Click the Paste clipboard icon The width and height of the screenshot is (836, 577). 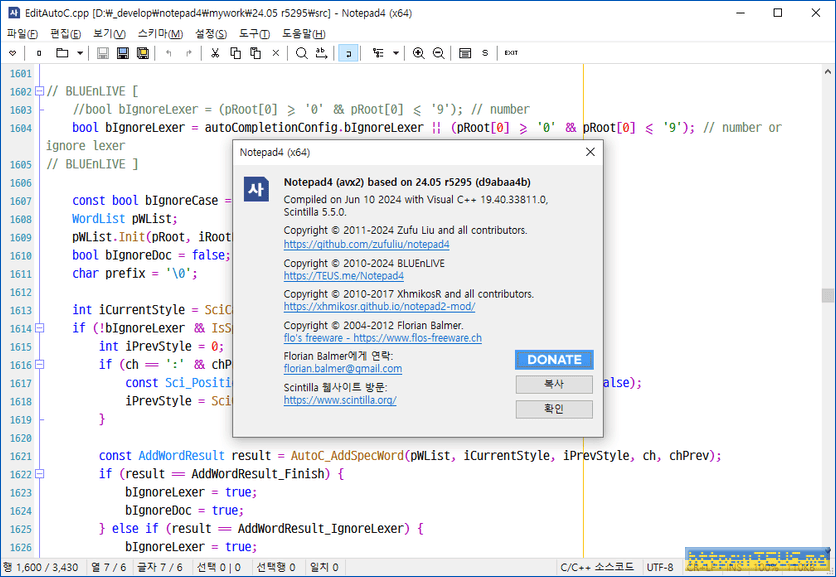(255, 53)
